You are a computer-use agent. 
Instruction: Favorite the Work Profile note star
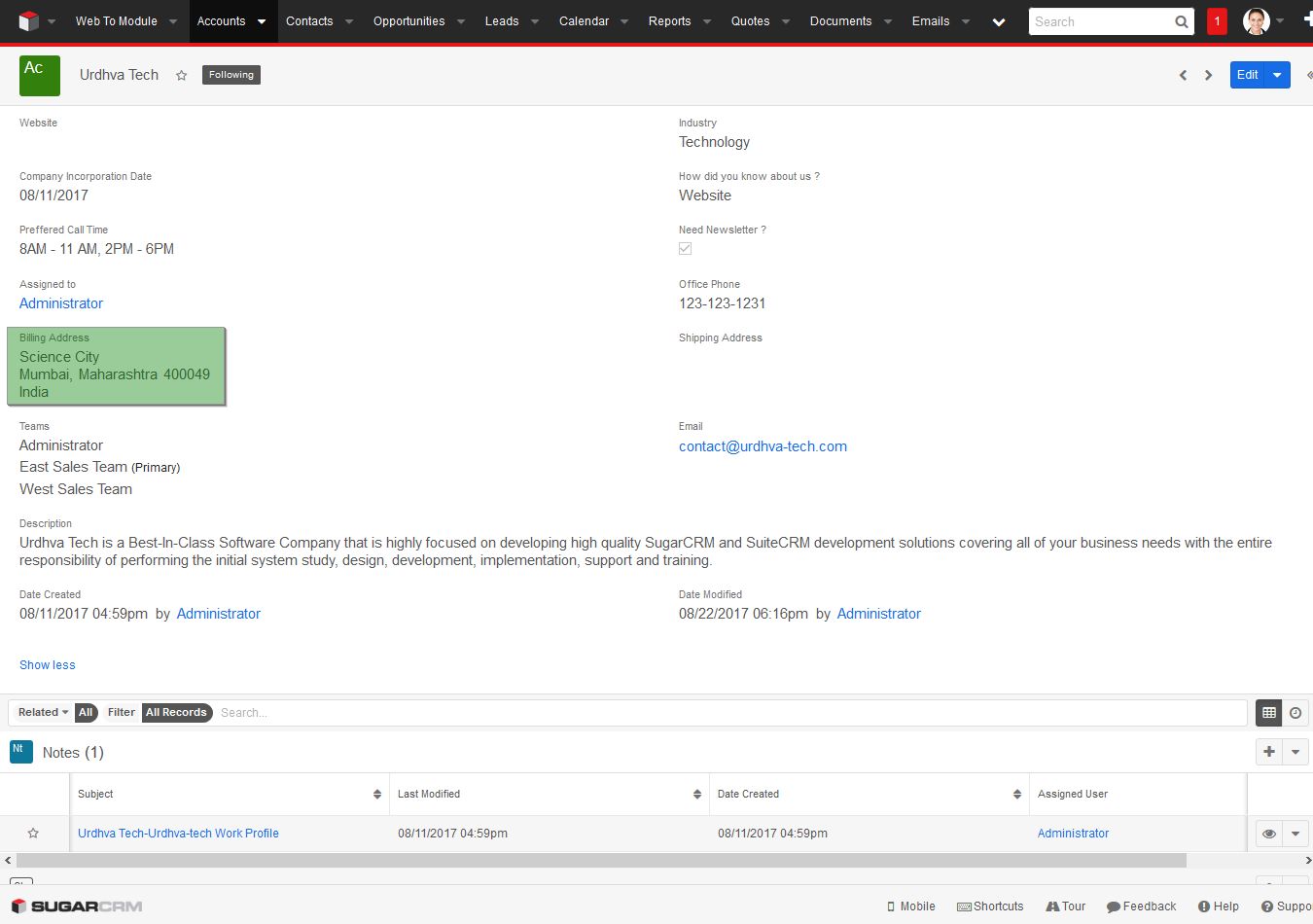(33, 834)
